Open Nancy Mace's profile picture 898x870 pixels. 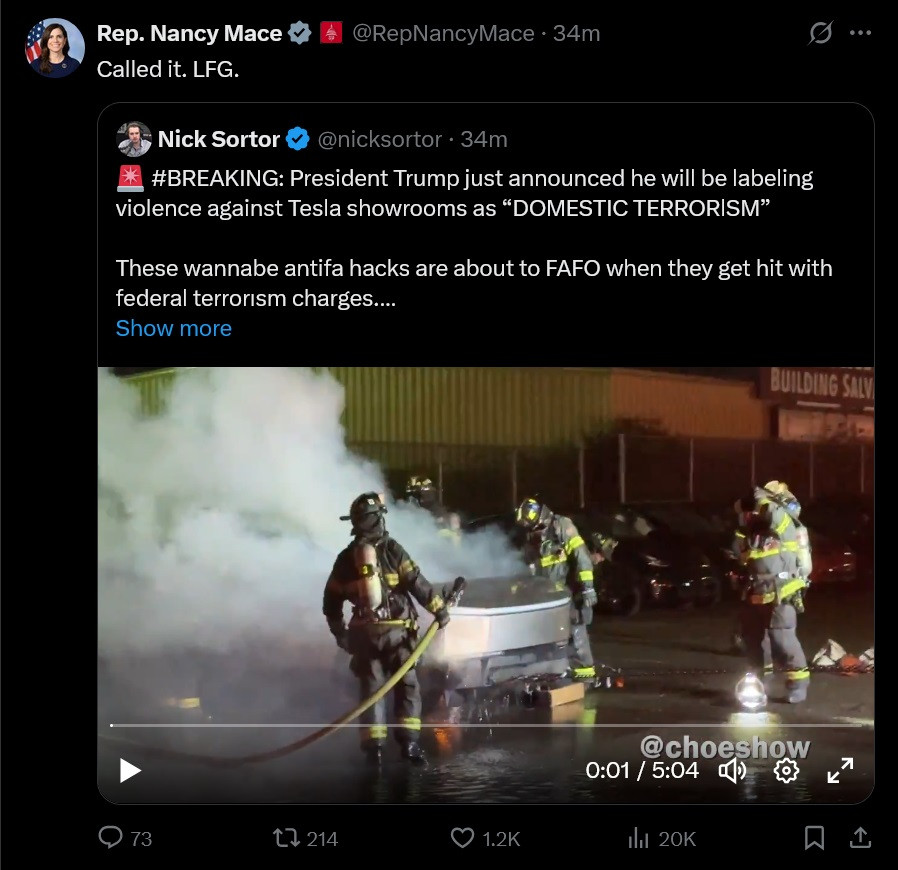54,48
